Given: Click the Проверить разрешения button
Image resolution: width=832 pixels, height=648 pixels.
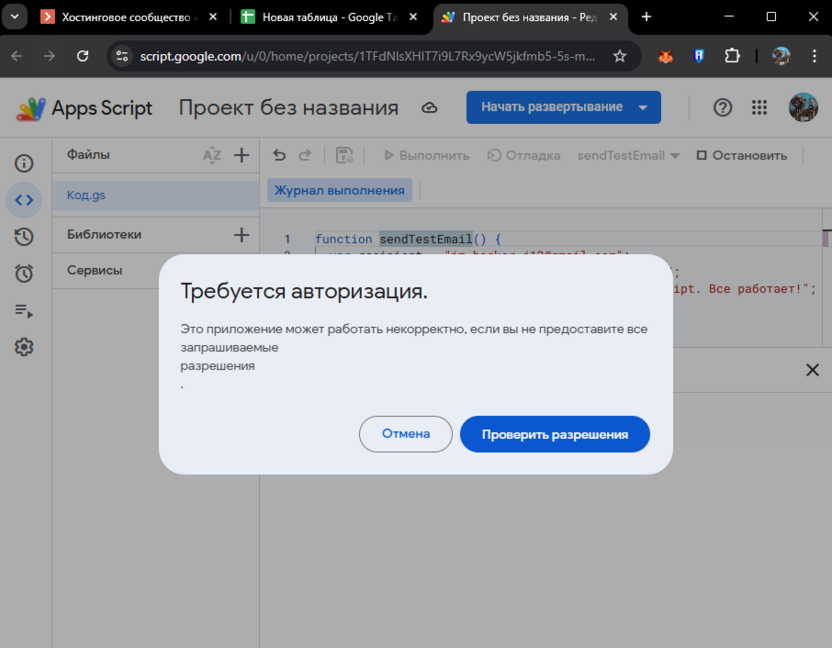Looking at the screenshot, I should [554, 434].
